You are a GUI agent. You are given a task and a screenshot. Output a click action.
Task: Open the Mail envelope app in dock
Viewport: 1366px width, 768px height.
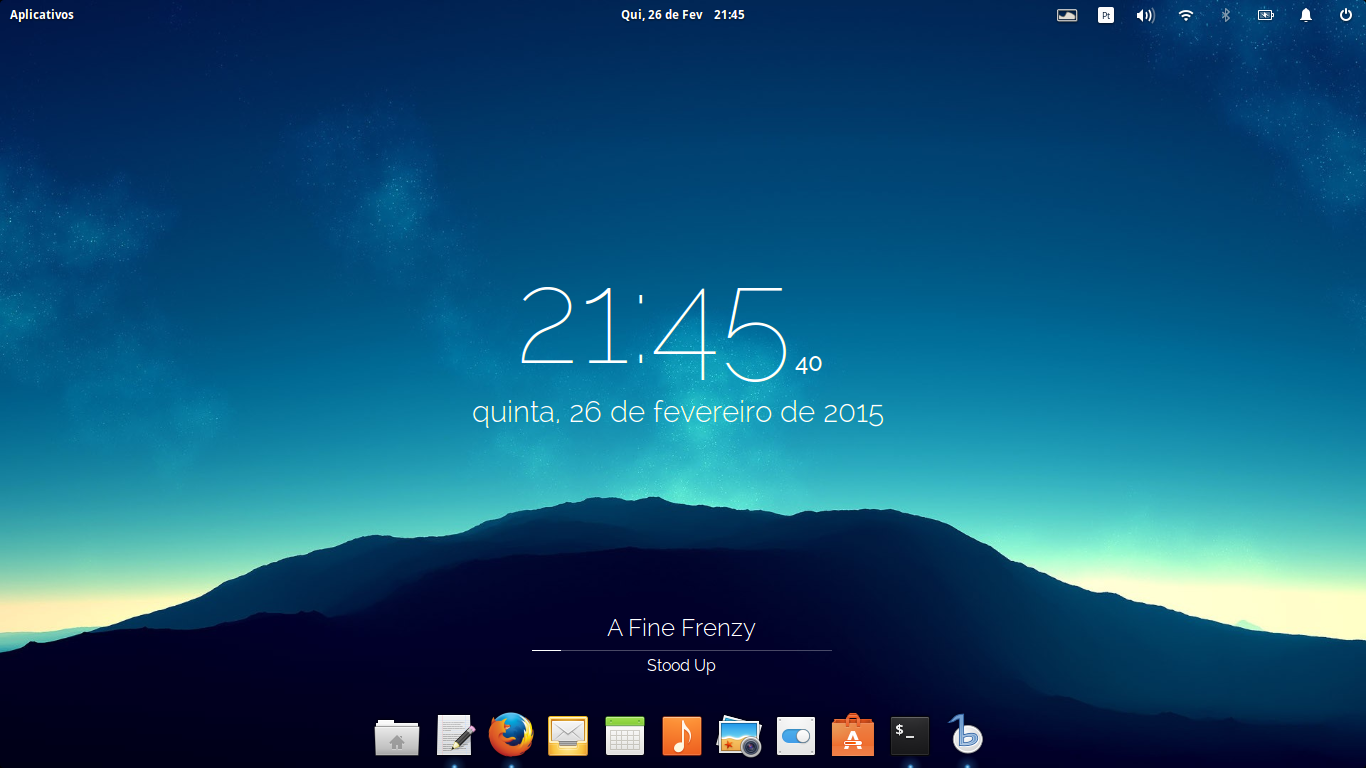click(x=568, y=736)
